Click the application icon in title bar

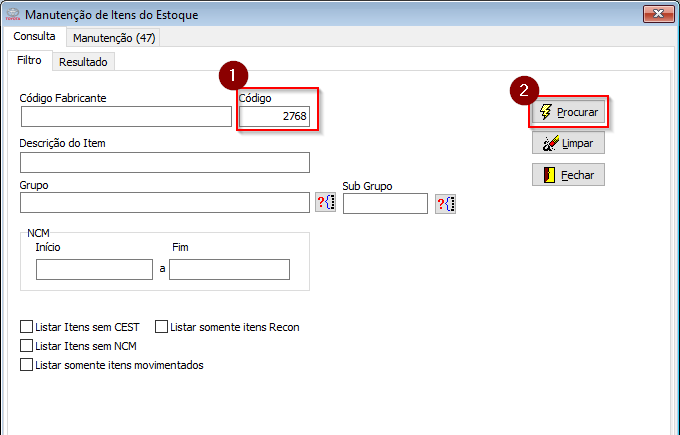click(11, 15)
